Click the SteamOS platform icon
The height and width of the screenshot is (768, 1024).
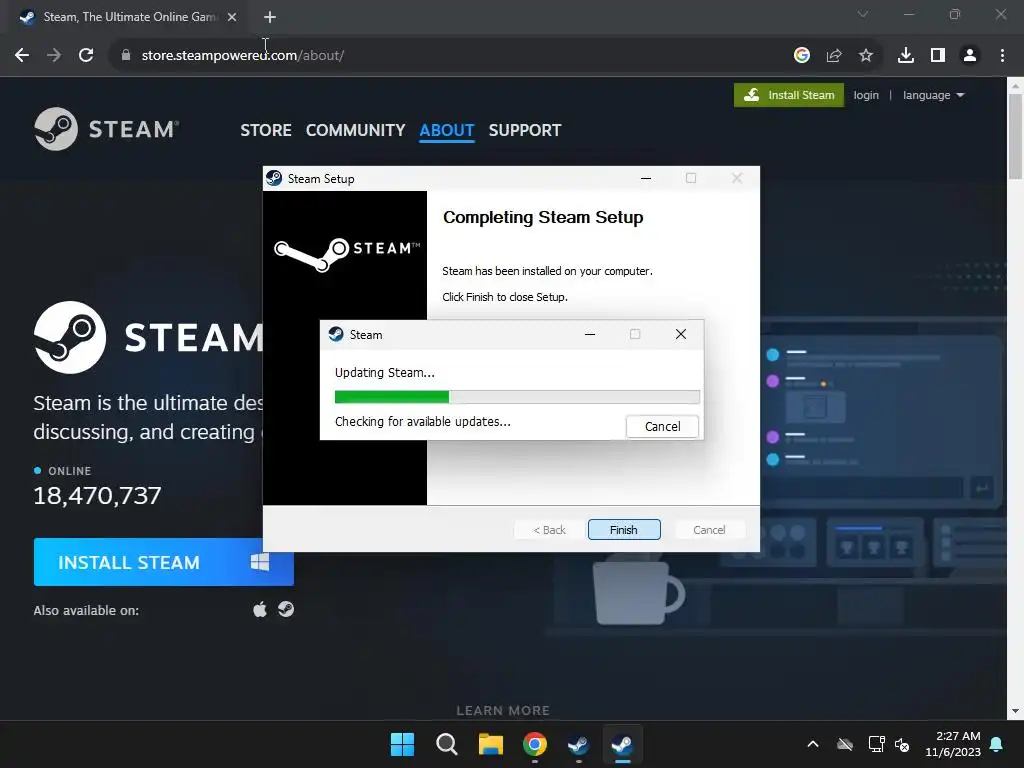[x=286, y=609]
